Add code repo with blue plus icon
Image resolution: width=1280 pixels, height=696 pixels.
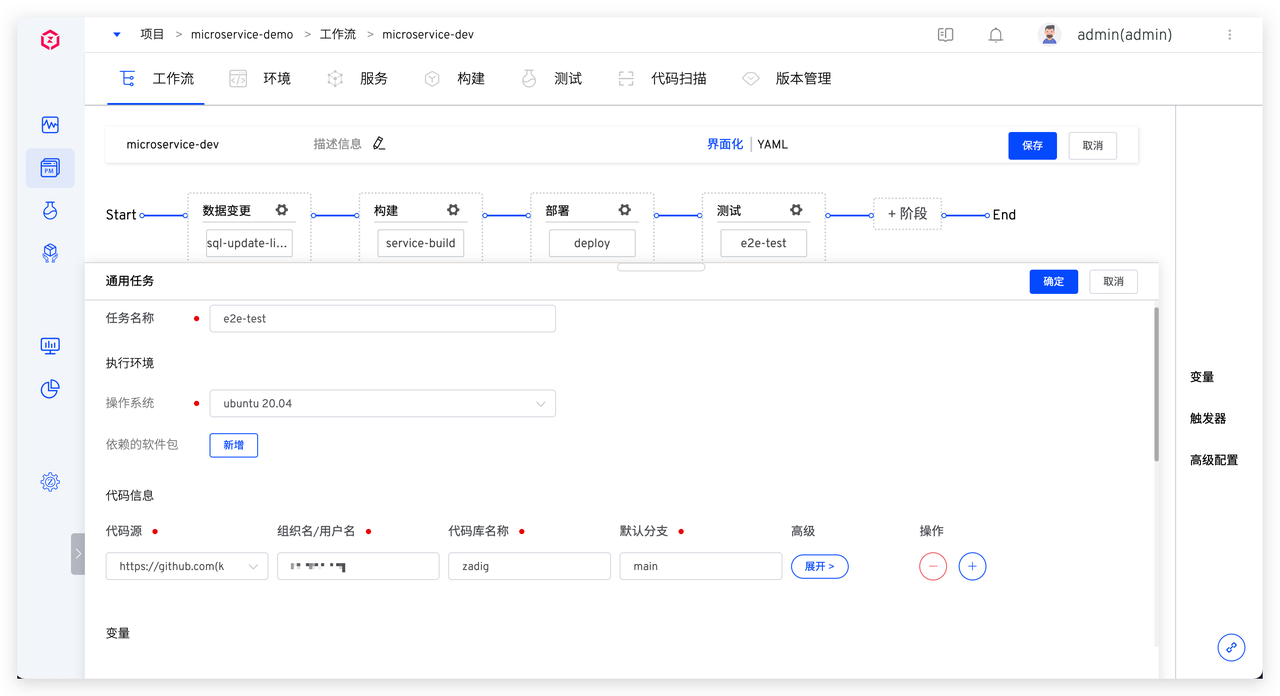pos(972,566)
